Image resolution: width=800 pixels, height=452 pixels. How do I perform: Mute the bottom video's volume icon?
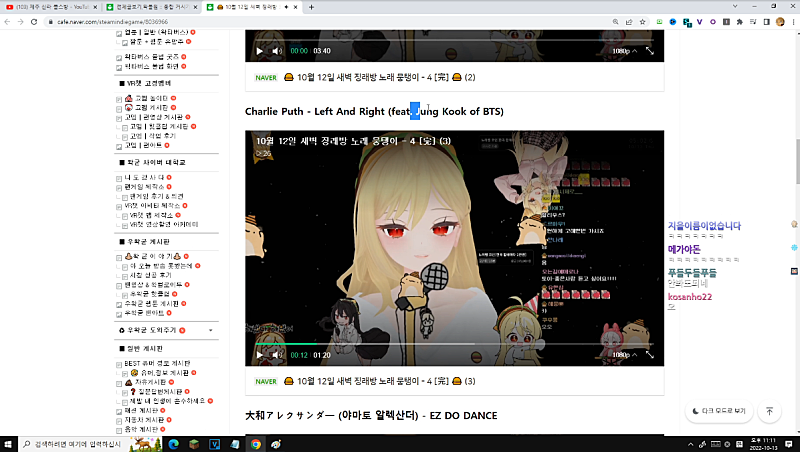277,354
